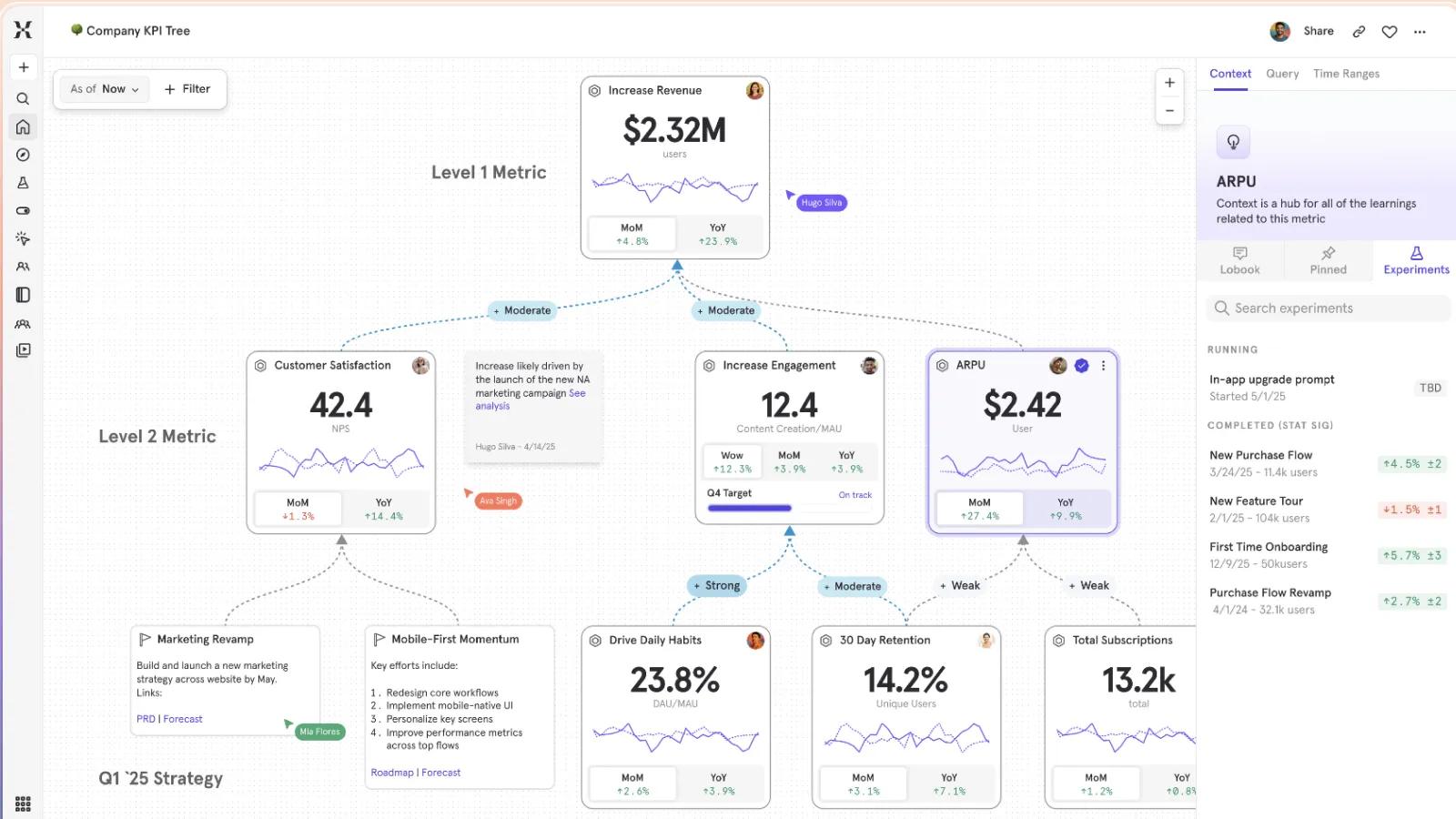Open the In-app upgrade prompt experiment

(1327, 388)
